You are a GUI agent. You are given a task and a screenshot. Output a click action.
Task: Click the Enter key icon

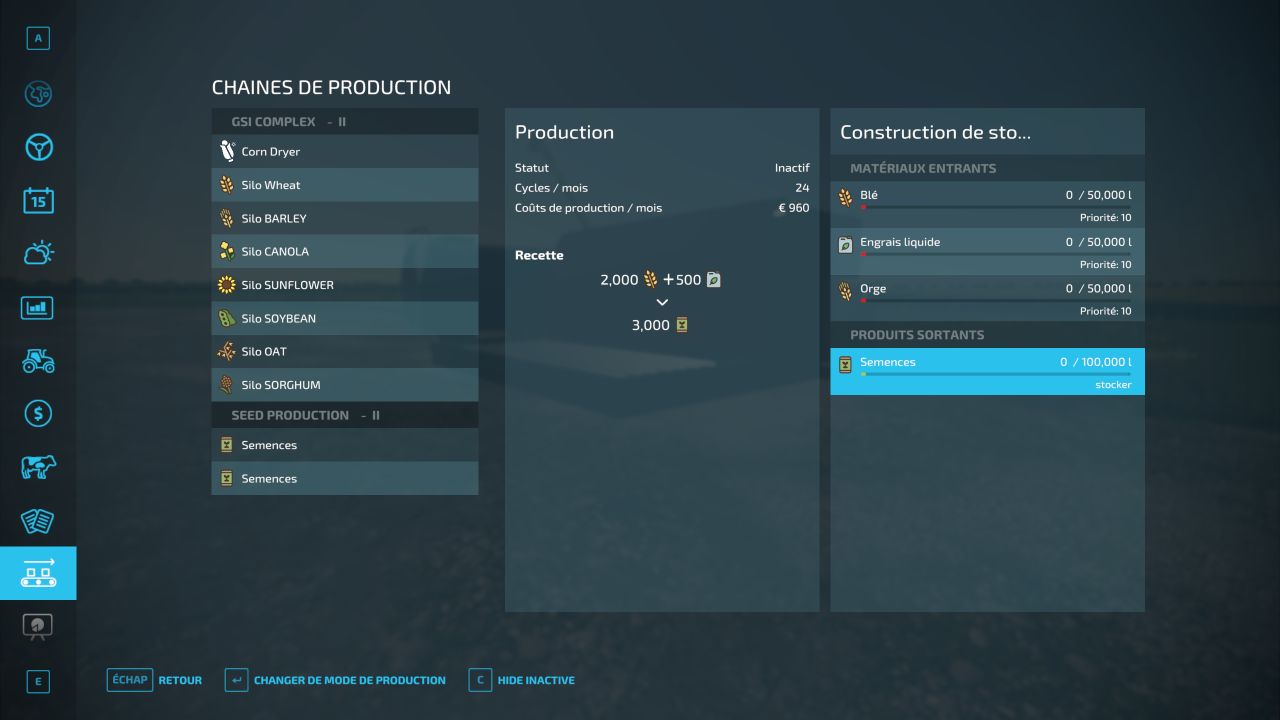click(236, 680)
